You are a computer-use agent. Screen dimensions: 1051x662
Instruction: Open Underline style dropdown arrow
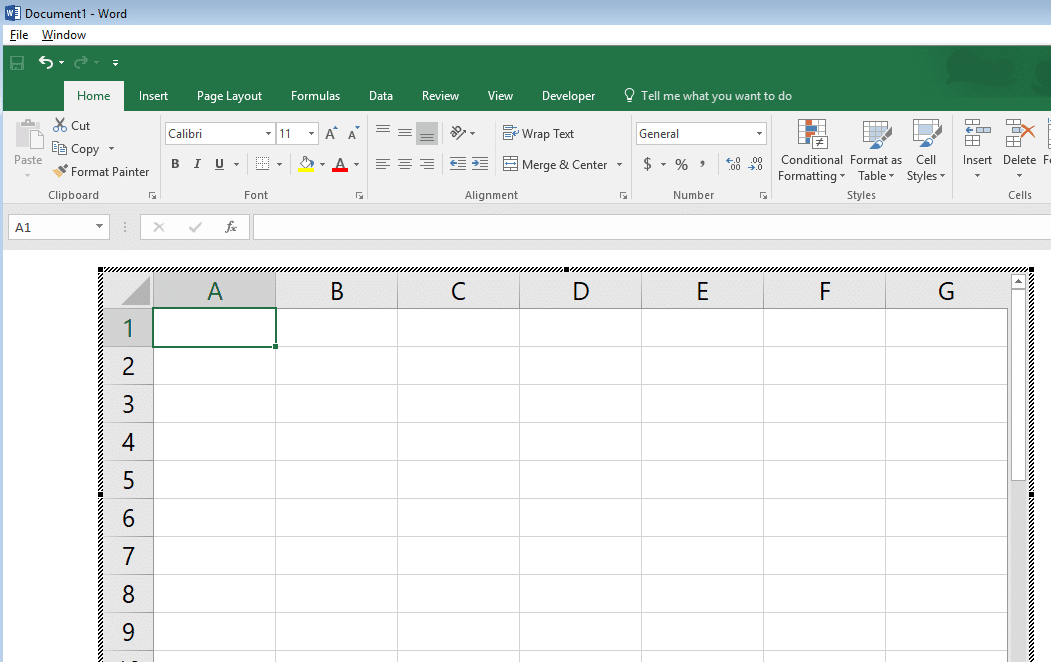coord(236,164)
